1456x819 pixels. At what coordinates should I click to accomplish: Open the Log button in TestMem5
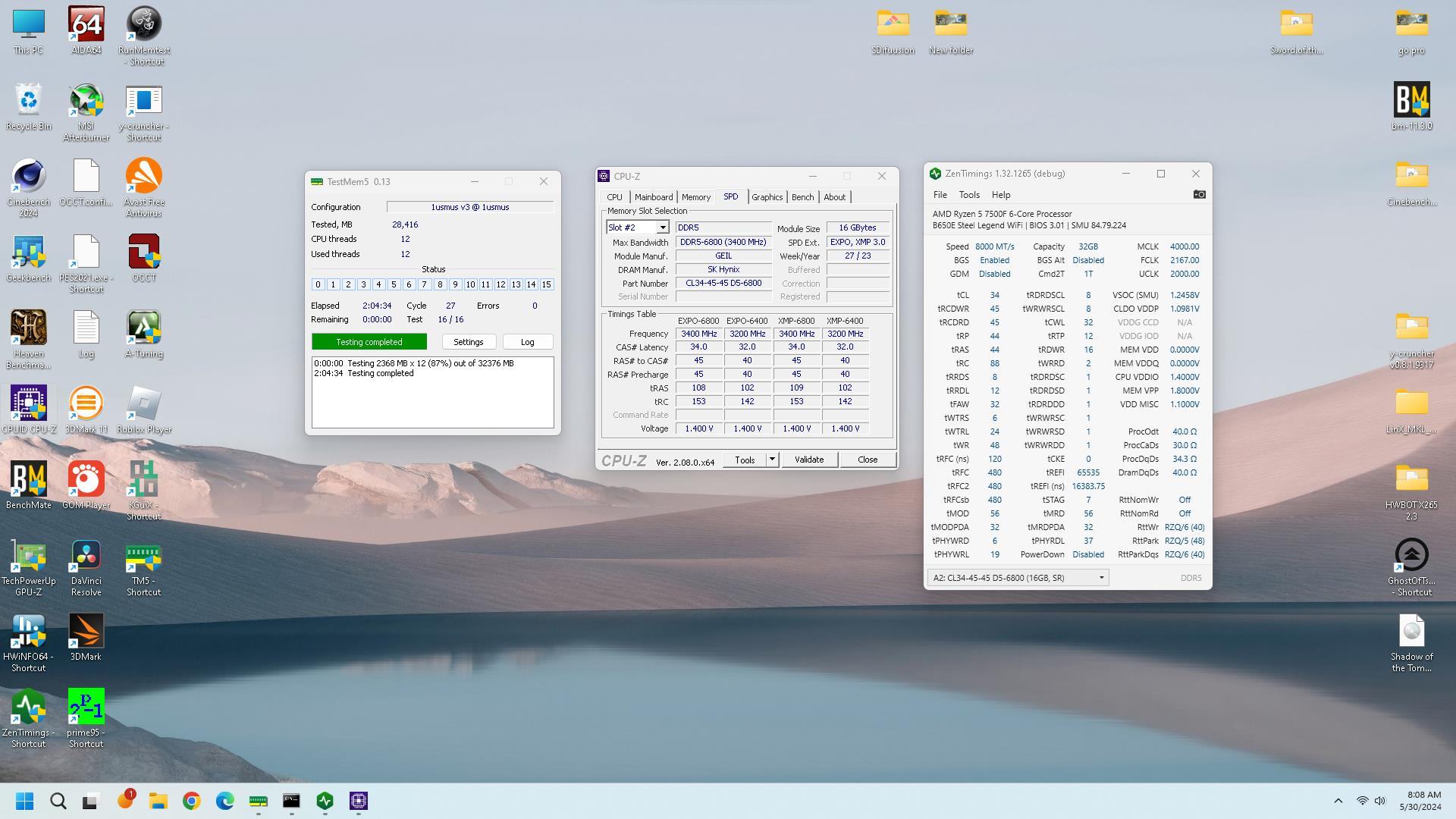[x=527, y=342]
